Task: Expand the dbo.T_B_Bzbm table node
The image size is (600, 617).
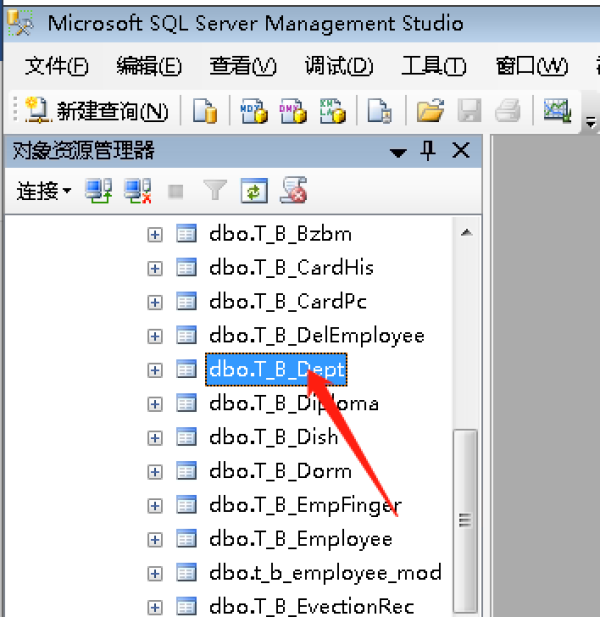Action: click(155, 235)
